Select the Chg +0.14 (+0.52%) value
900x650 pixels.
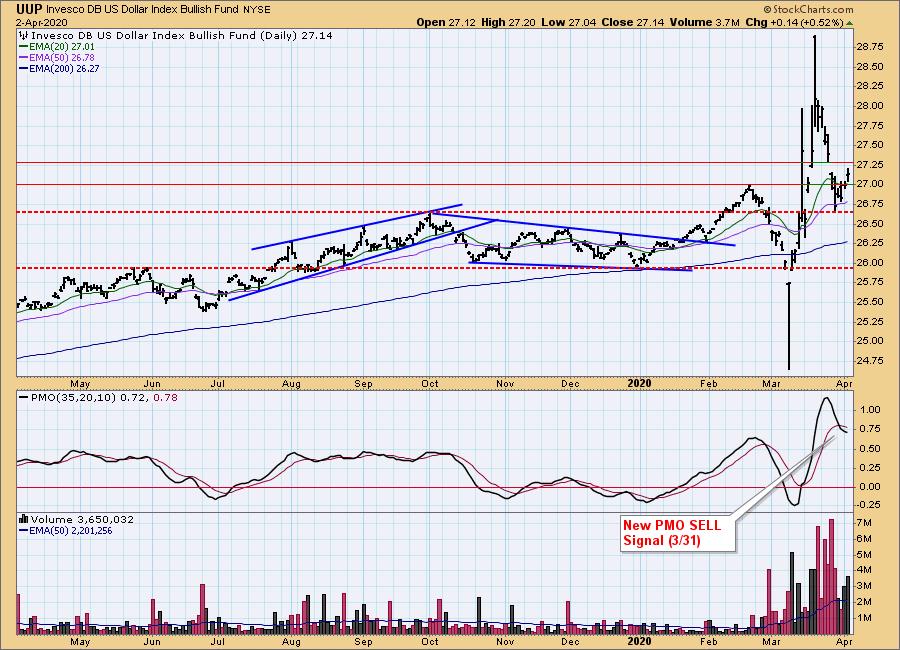pos(794,23)
